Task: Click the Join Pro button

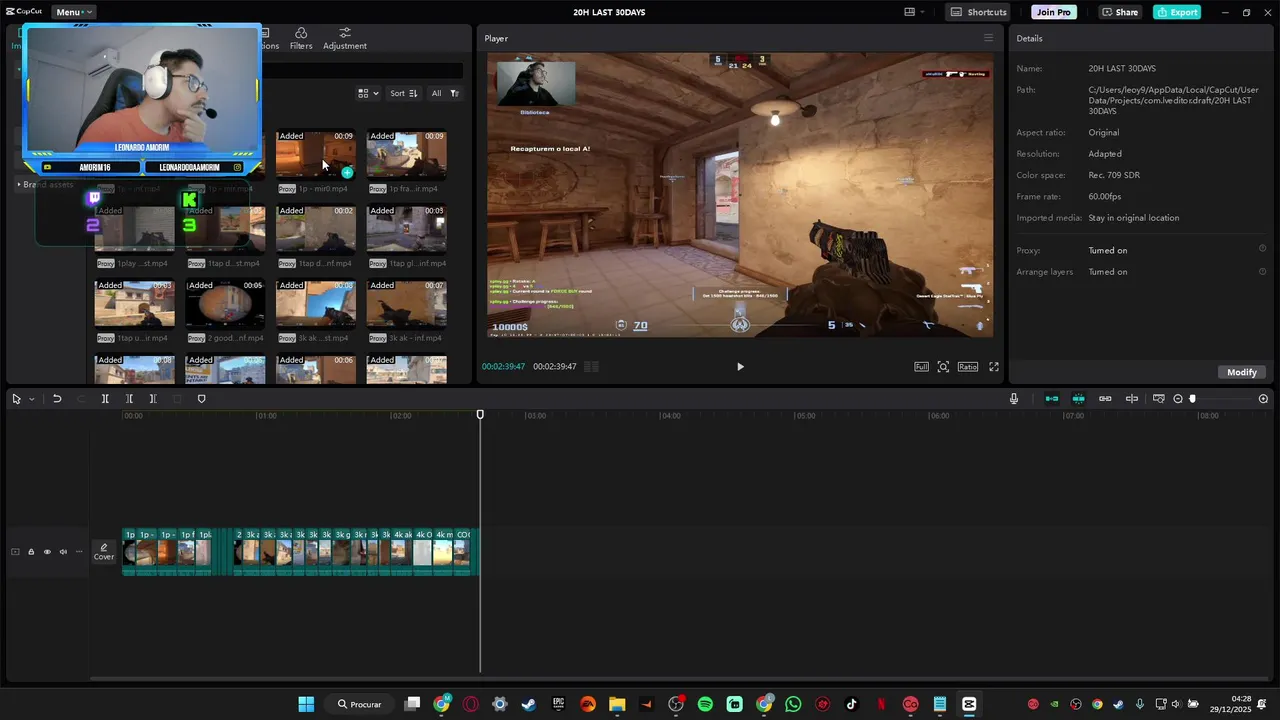Action: (x=1054, y=12)
